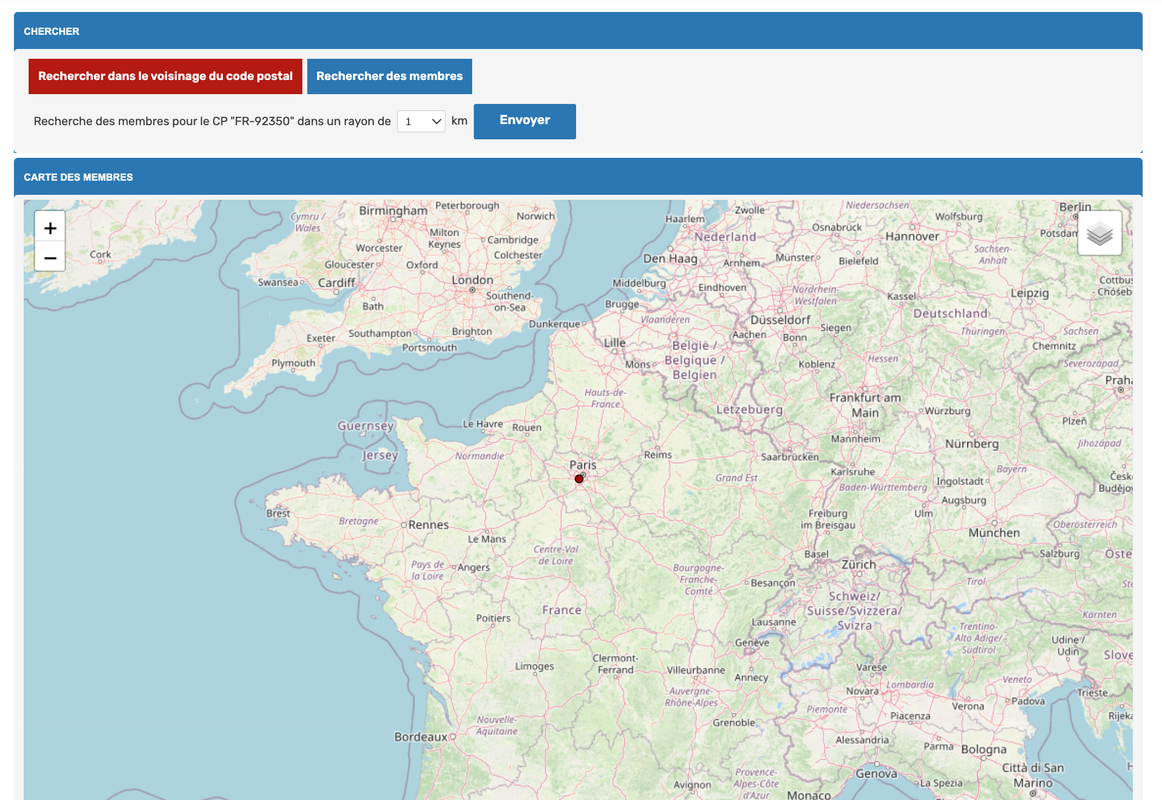The height and width of the screenshot is (800, 1162).
Task: Click the Leipzig label on the map
Action: (1029, 293)
